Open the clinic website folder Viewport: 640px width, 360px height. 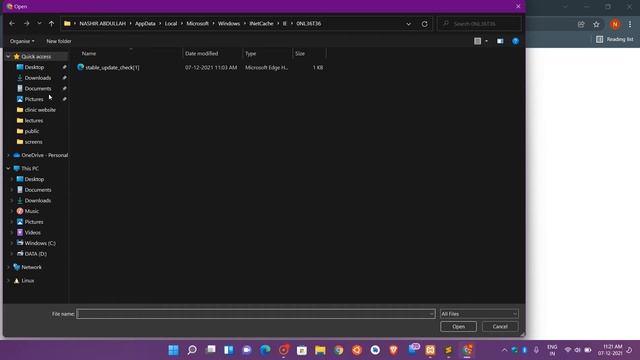coord(40,110)
